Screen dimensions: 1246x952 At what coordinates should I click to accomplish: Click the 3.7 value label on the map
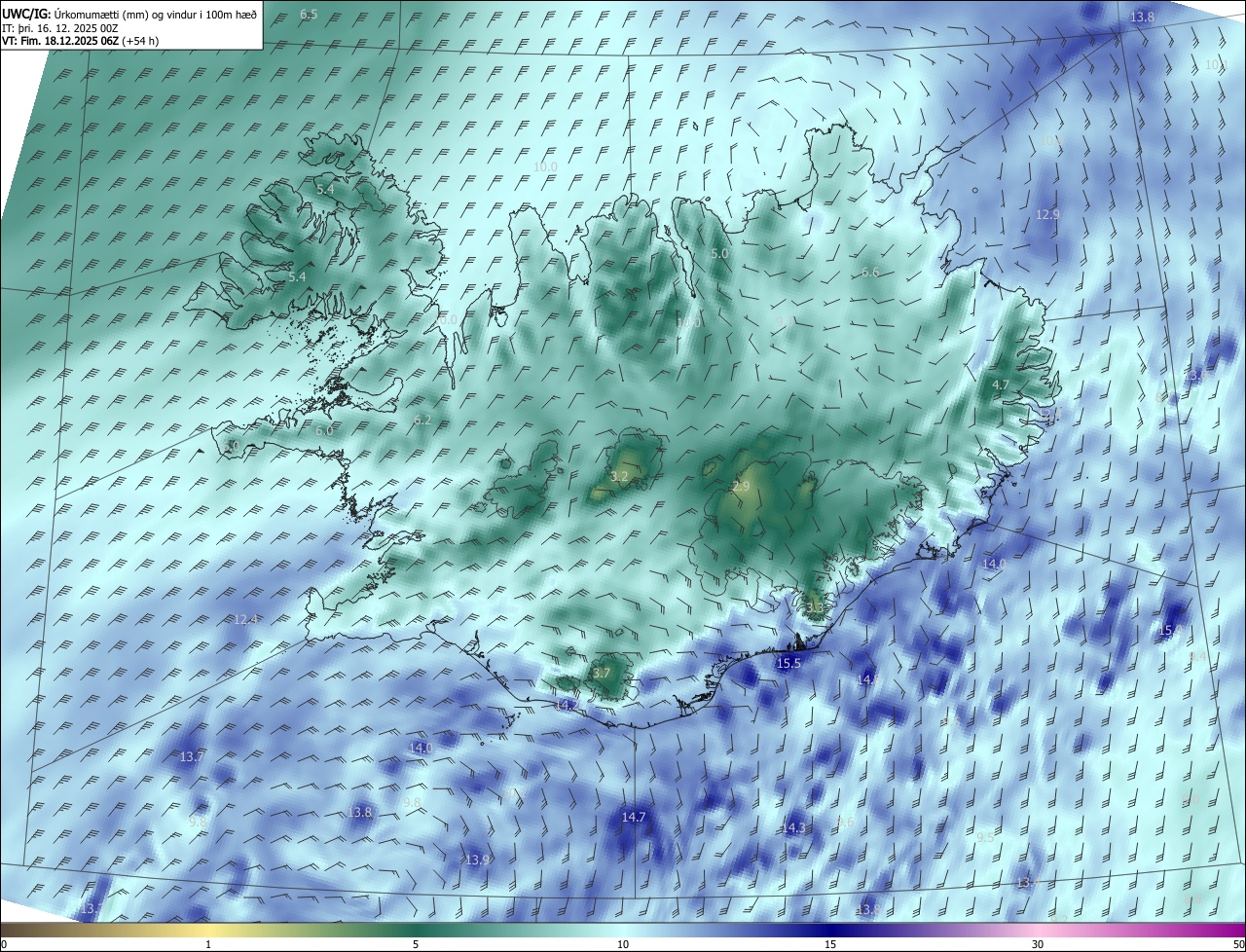pos(601,674)
